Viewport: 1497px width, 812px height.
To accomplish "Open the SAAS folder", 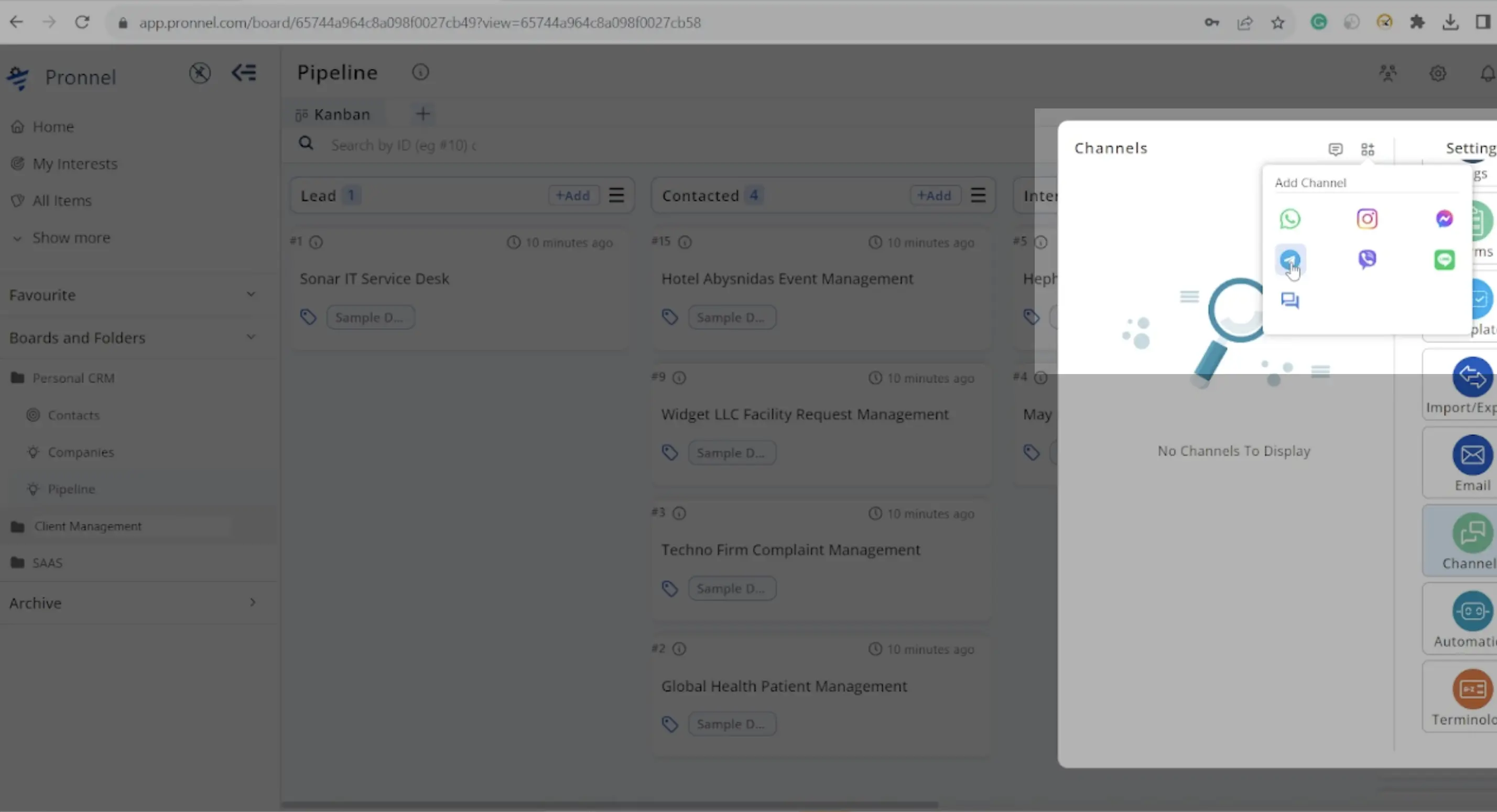I will coord(47,563).
